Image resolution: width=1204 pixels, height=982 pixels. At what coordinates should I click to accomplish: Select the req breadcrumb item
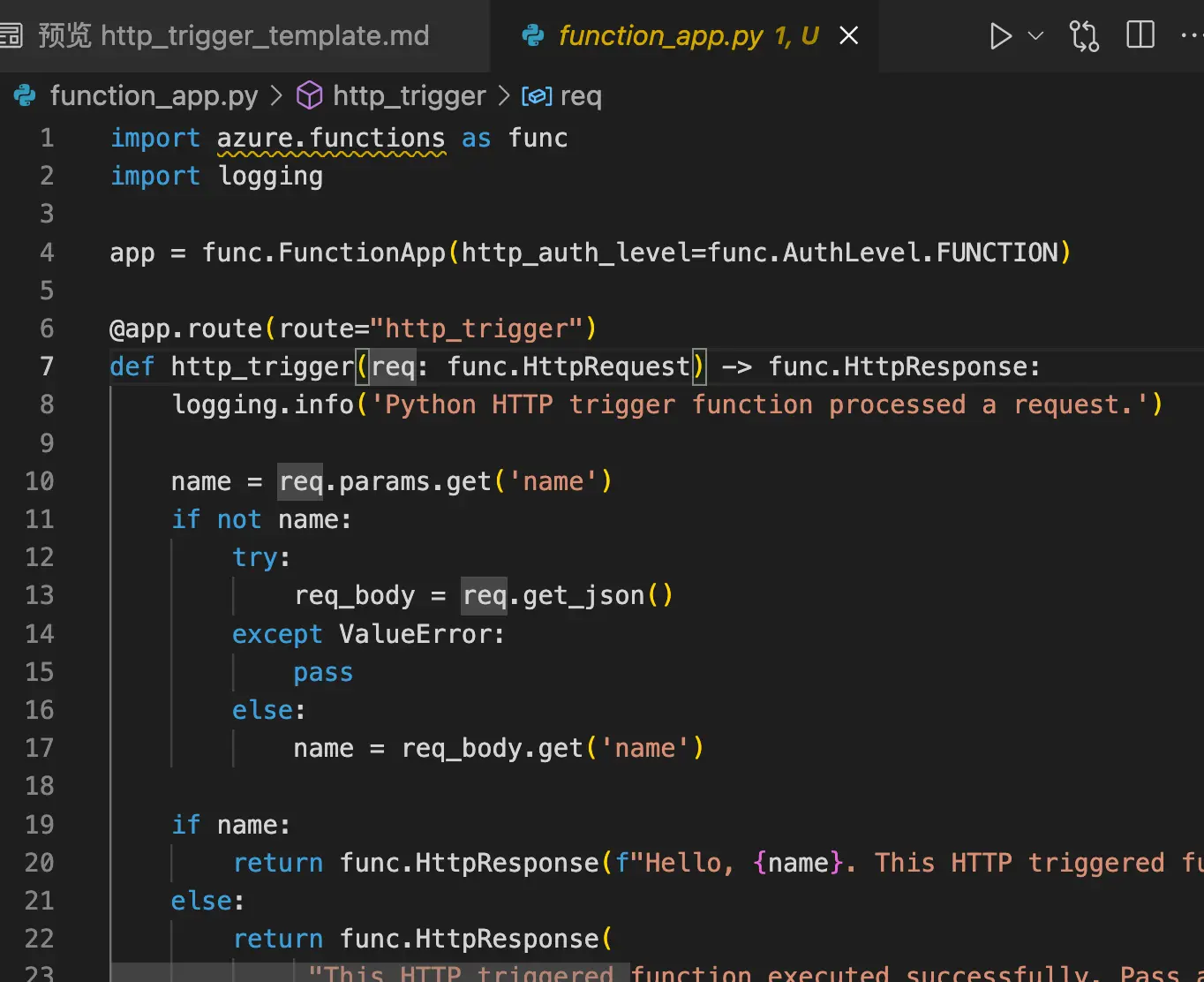580,95
